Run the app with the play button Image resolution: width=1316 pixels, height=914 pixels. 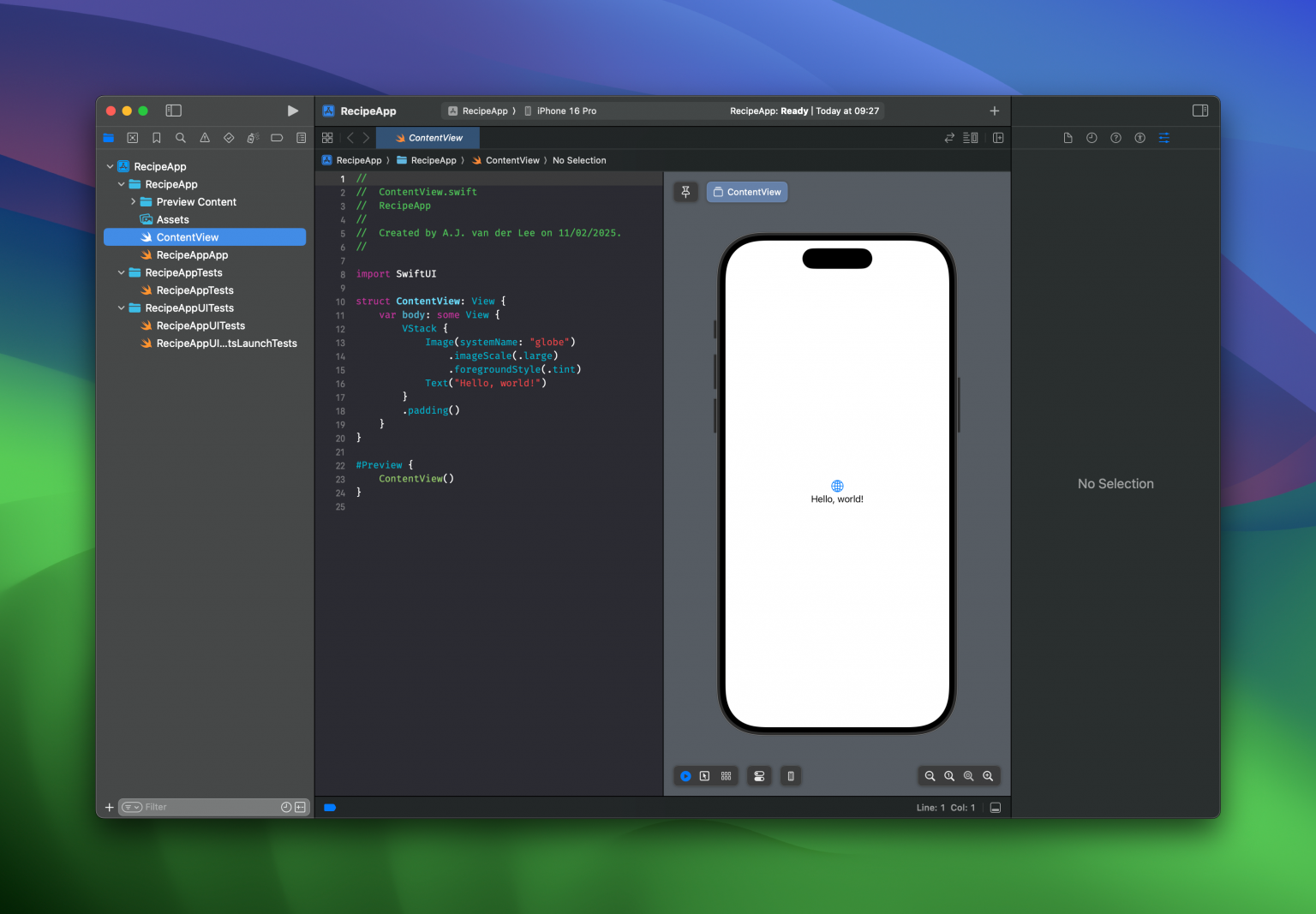tap(292, 111)
